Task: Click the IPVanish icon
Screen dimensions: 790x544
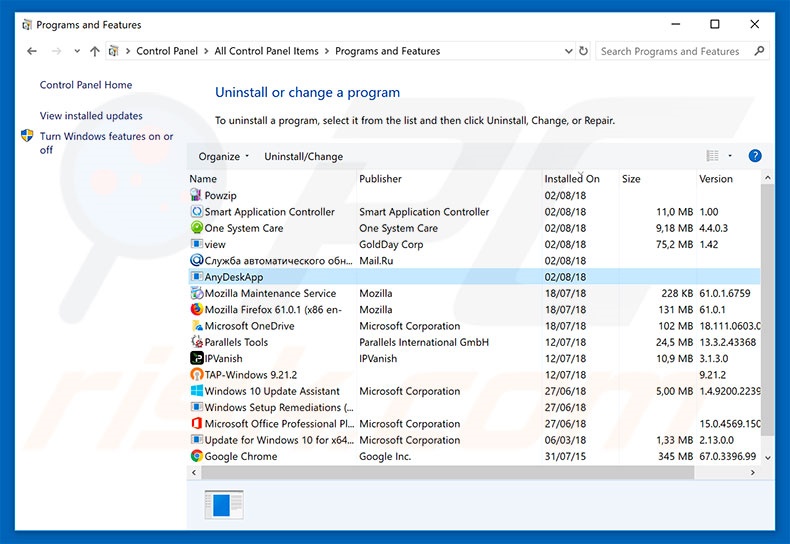Action: 196,358
